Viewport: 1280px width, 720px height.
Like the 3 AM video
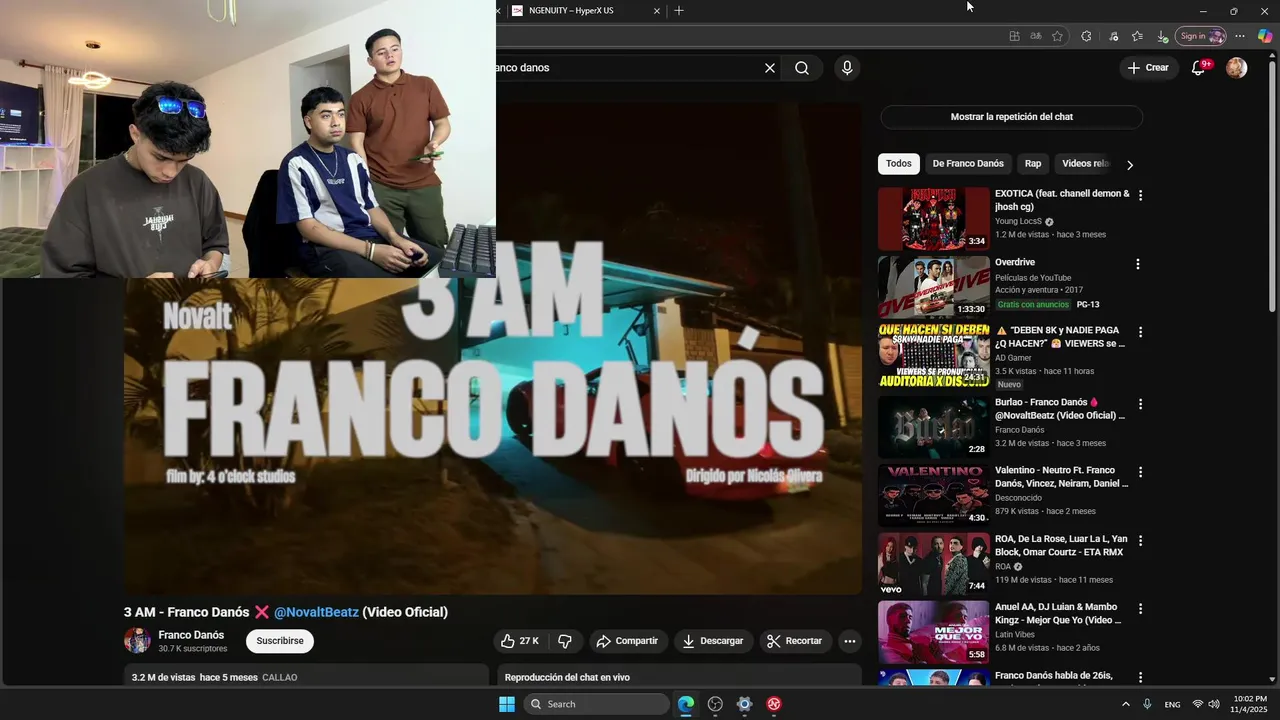tap(520, 641)
